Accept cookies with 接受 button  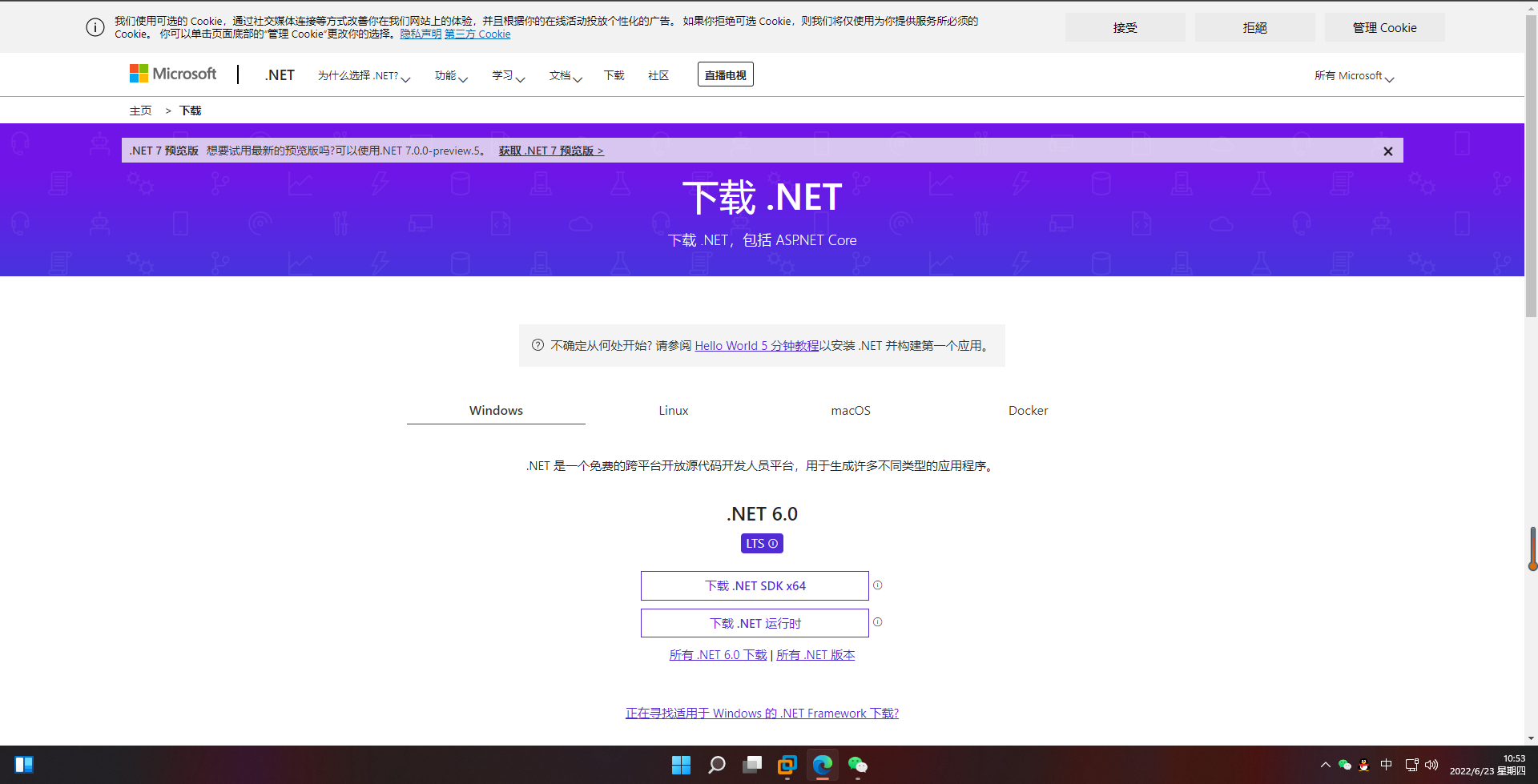1125,27
